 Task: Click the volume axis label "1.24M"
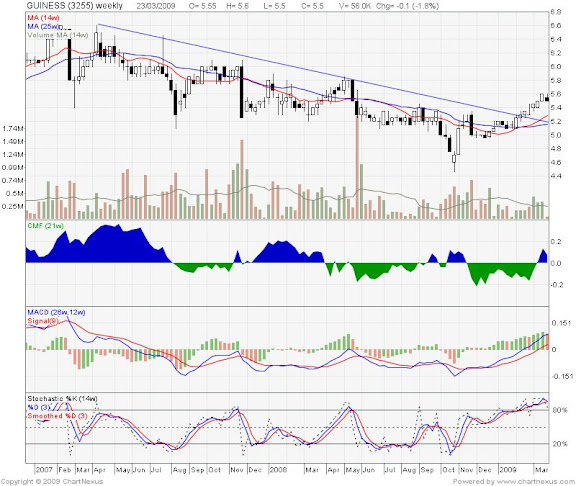[13, 155]
